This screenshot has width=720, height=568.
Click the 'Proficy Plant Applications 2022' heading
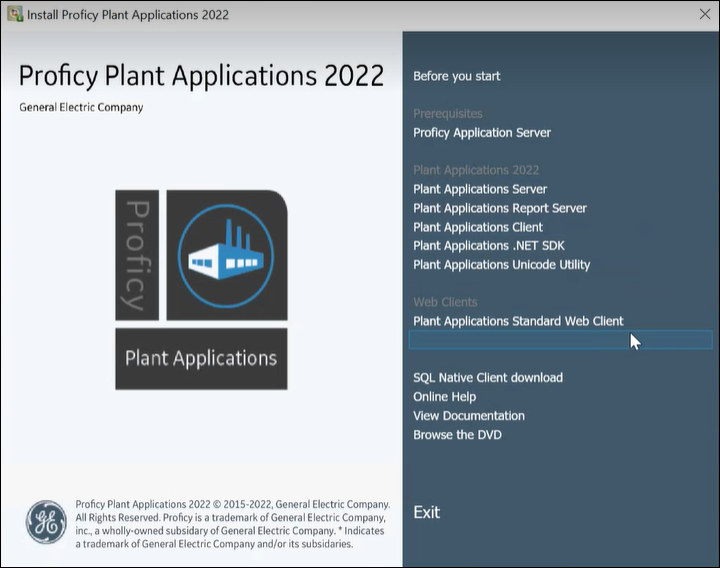[x=201, y=76]
